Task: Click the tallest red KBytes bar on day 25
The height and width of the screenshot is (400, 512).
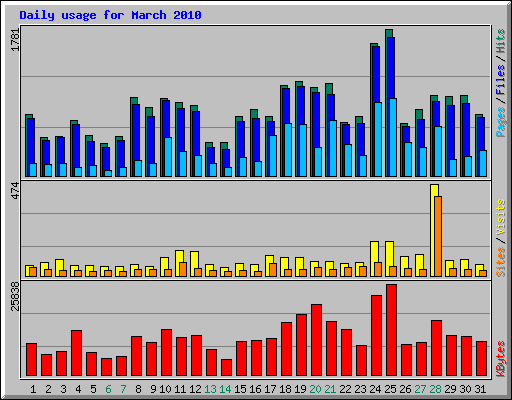Action: (x=391, y=330)
